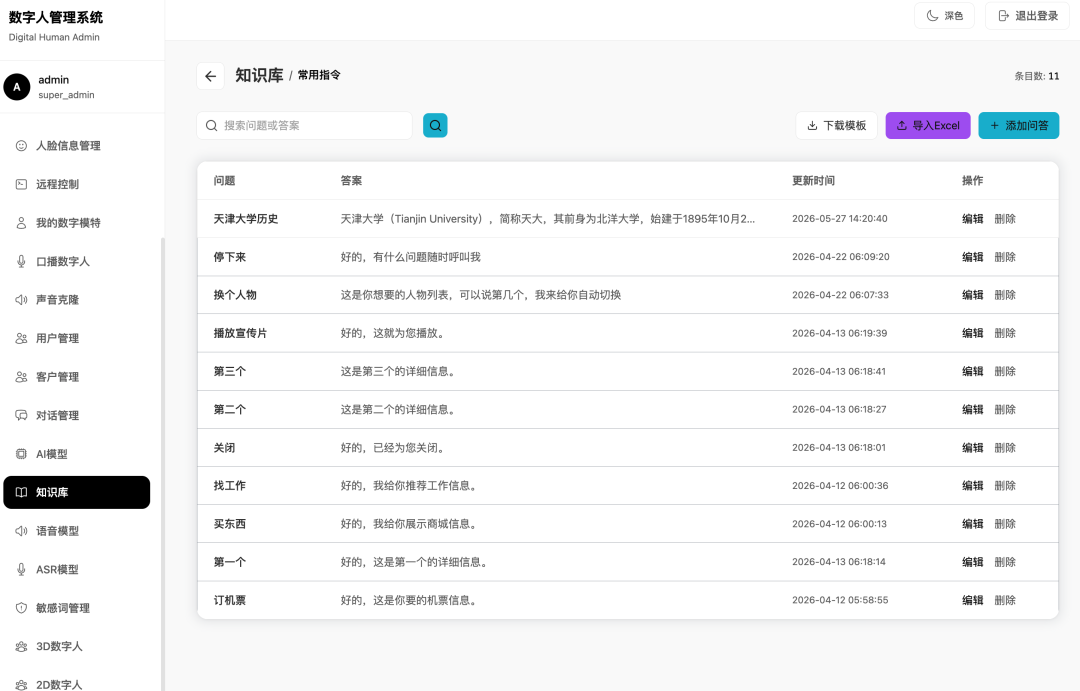Edit the 播放宣传片 row
The image size is (1080, 691).
click(973, 333)
